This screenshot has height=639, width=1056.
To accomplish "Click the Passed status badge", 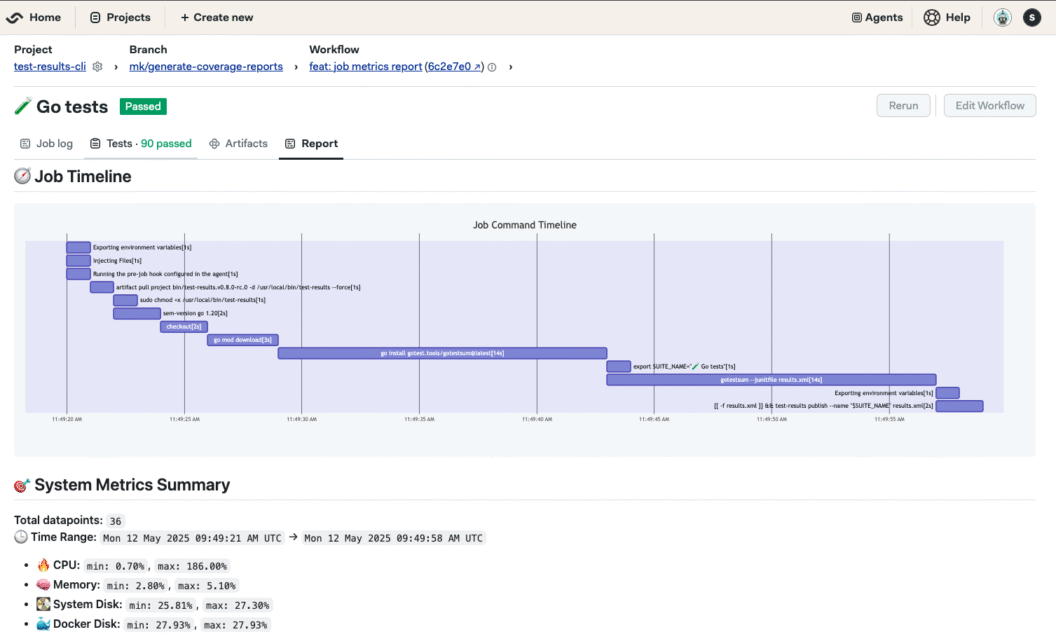I will [x=143, y=106].
